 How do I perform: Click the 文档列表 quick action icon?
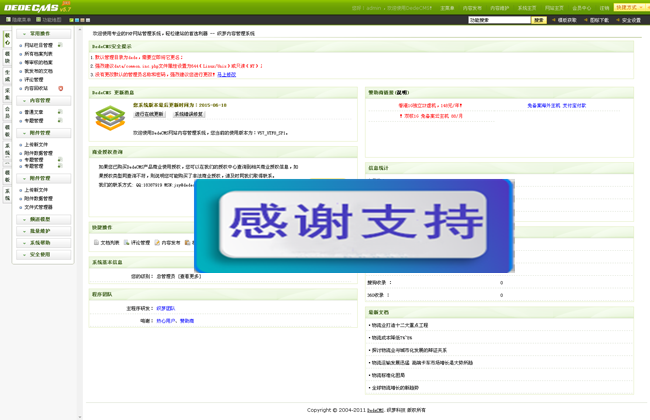coord(96,243)
